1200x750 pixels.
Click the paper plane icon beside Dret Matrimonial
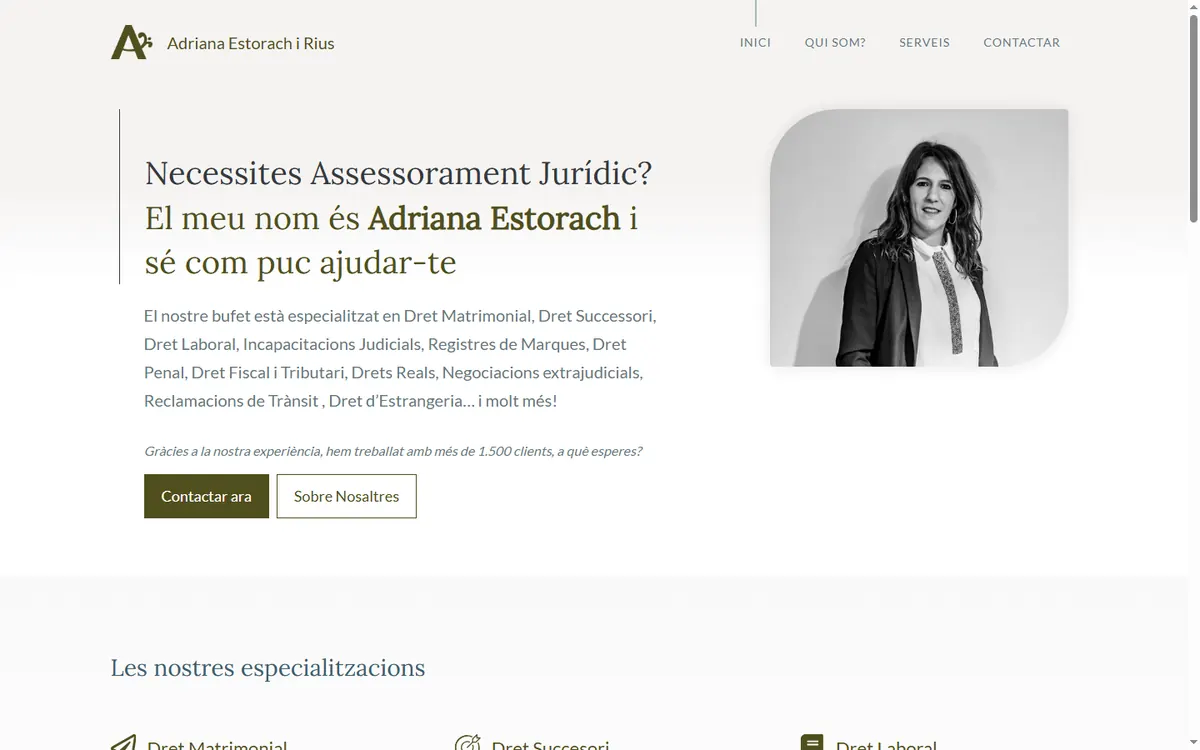point(123,743)
